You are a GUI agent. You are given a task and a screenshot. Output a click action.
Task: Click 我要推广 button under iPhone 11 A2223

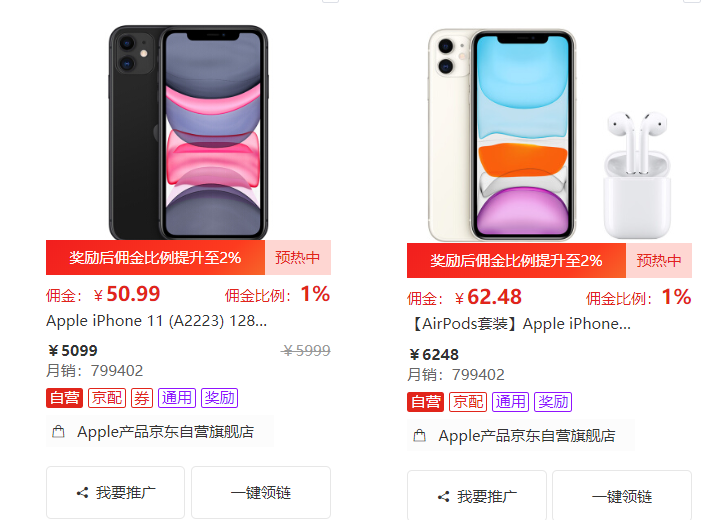click(x=116, y=493)
